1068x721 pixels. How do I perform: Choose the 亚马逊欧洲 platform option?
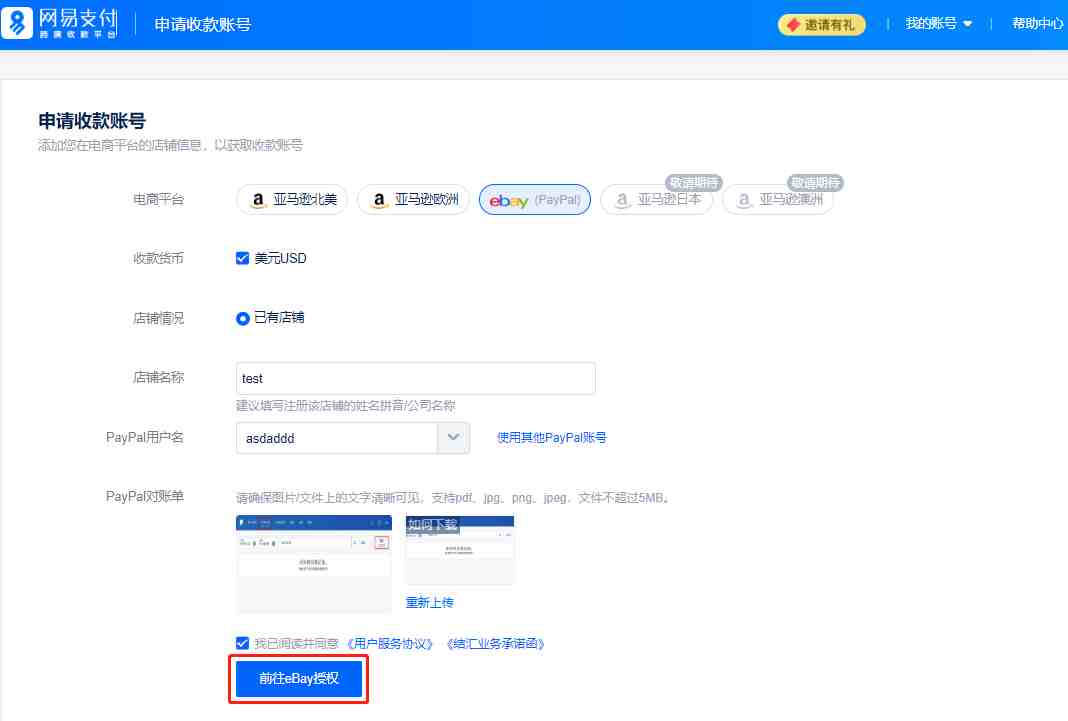(x=413, y=199)
